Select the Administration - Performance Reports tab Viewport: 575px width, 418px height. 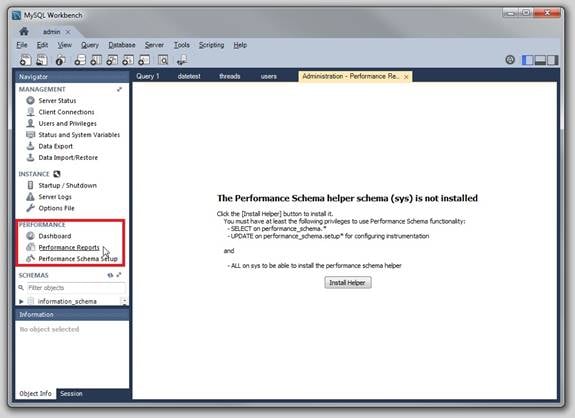[350, 76]
